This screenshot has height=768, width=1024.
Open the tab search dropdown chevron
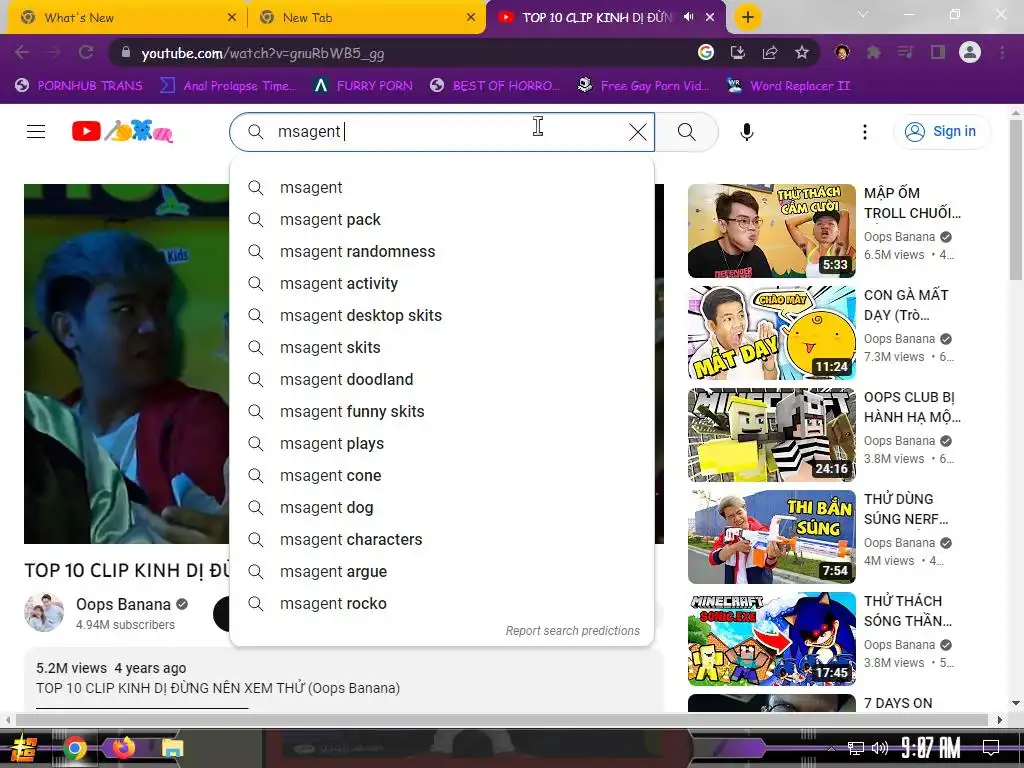tap(863, 14)
